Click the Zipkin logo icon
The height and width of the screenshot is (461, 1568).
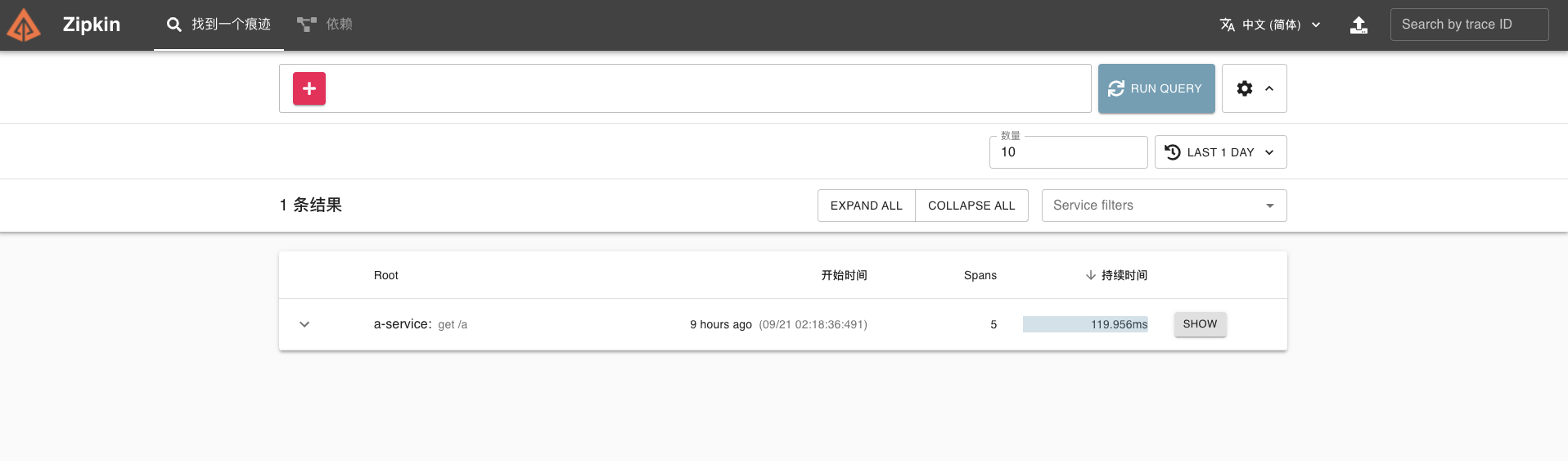[24, 25]
